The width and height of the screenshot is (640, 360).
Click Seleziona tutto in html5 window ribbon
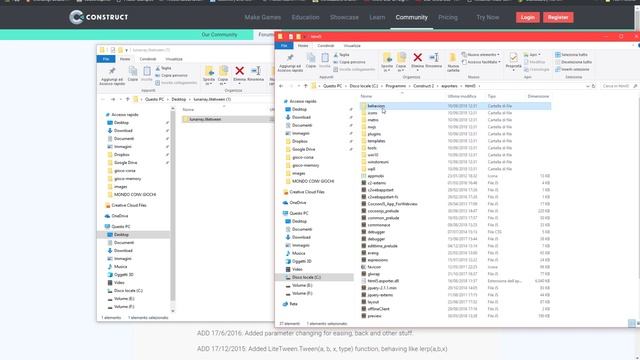(571, 55)
